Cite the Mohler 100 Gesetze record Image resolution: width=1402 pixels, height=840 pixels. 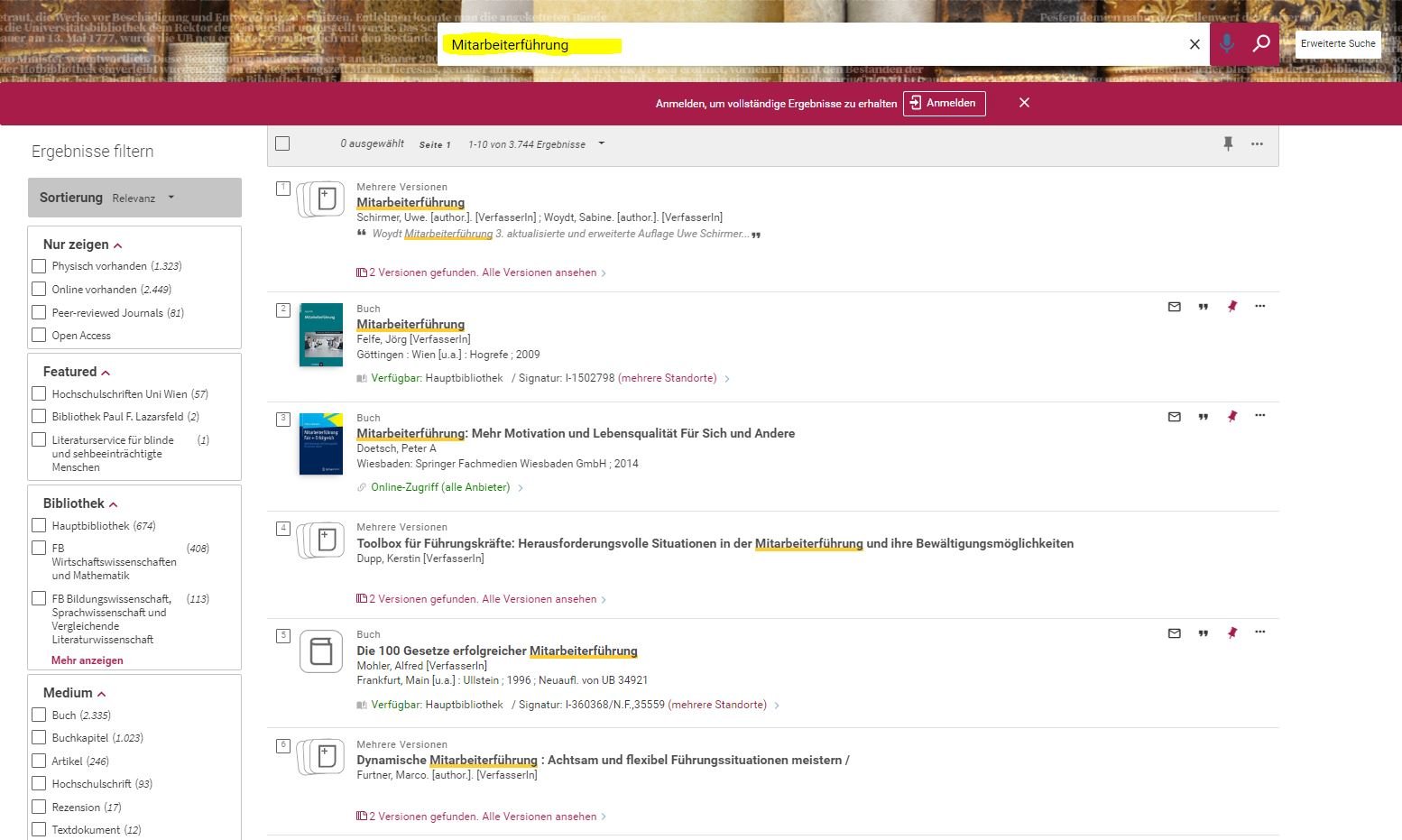pos(1203,633)
